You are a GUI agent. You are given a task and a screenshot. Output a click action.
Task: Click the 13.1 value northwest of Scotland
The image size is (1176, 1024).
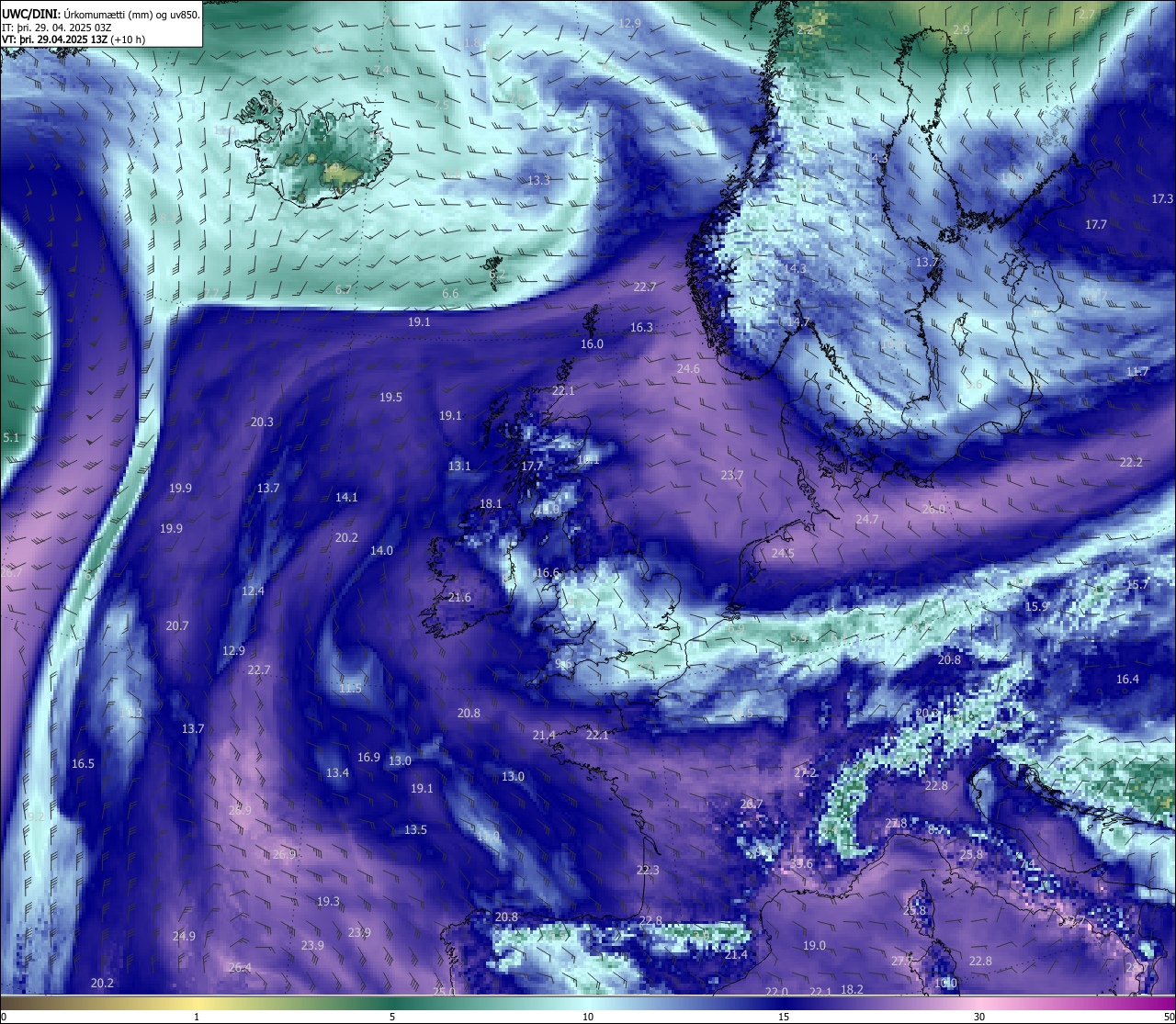click(x=458, y=467)
